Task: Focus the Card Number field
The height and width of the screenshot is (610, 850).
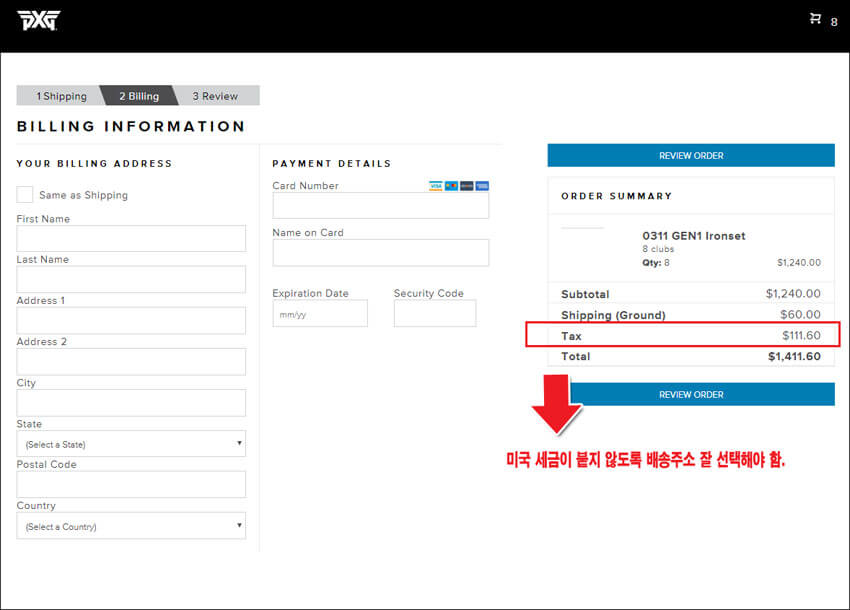Action: point(381,206)
